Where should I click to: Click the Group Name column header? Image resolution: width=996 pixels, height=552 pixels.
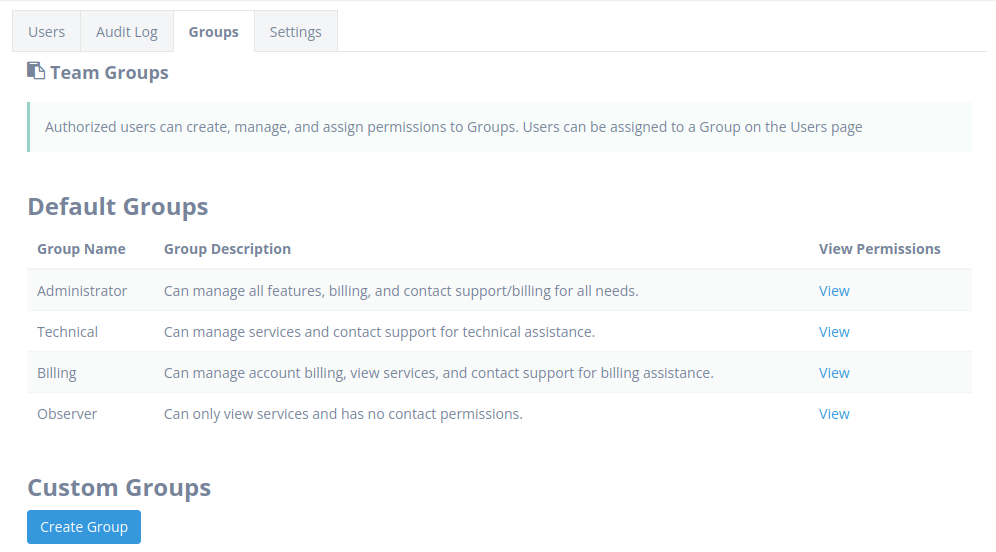[81, 249]
